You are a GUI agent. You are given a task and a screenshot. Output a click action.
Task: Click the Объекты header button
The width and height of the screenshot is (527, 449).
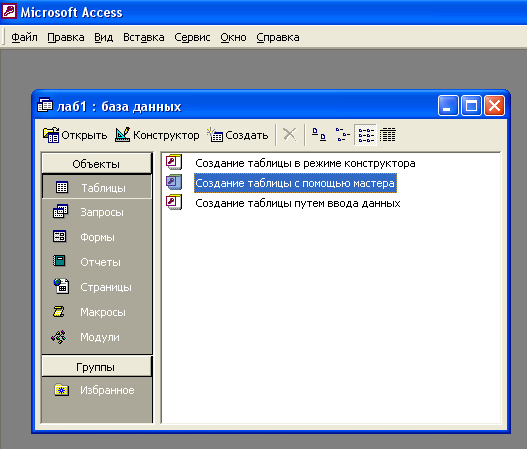tap(96, 164)
